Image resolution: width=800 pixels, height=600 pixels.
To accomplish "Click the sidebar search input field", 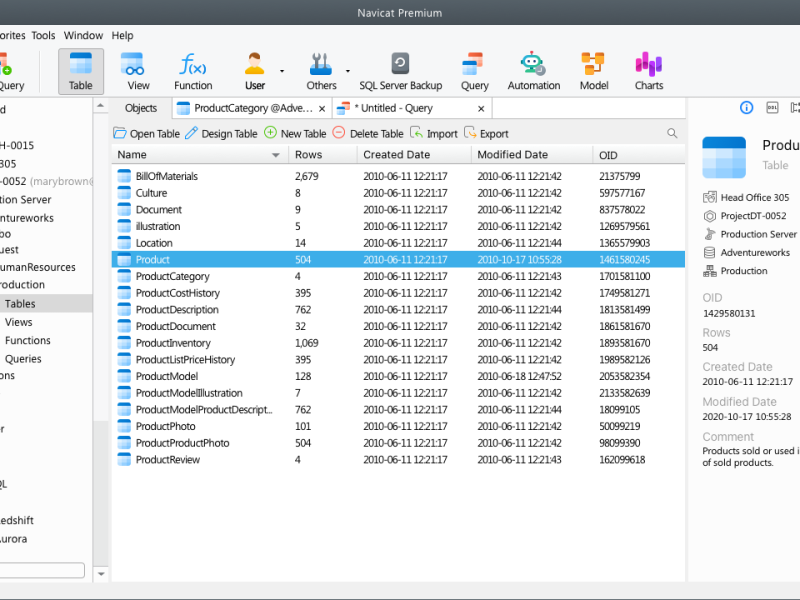I will [42, 570].
